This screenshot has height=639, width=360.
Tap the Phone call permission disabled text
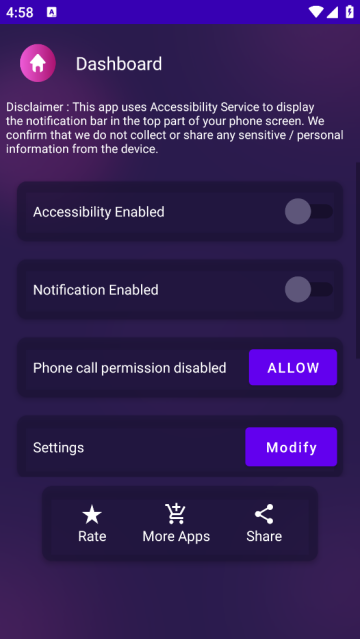point(130,368)
